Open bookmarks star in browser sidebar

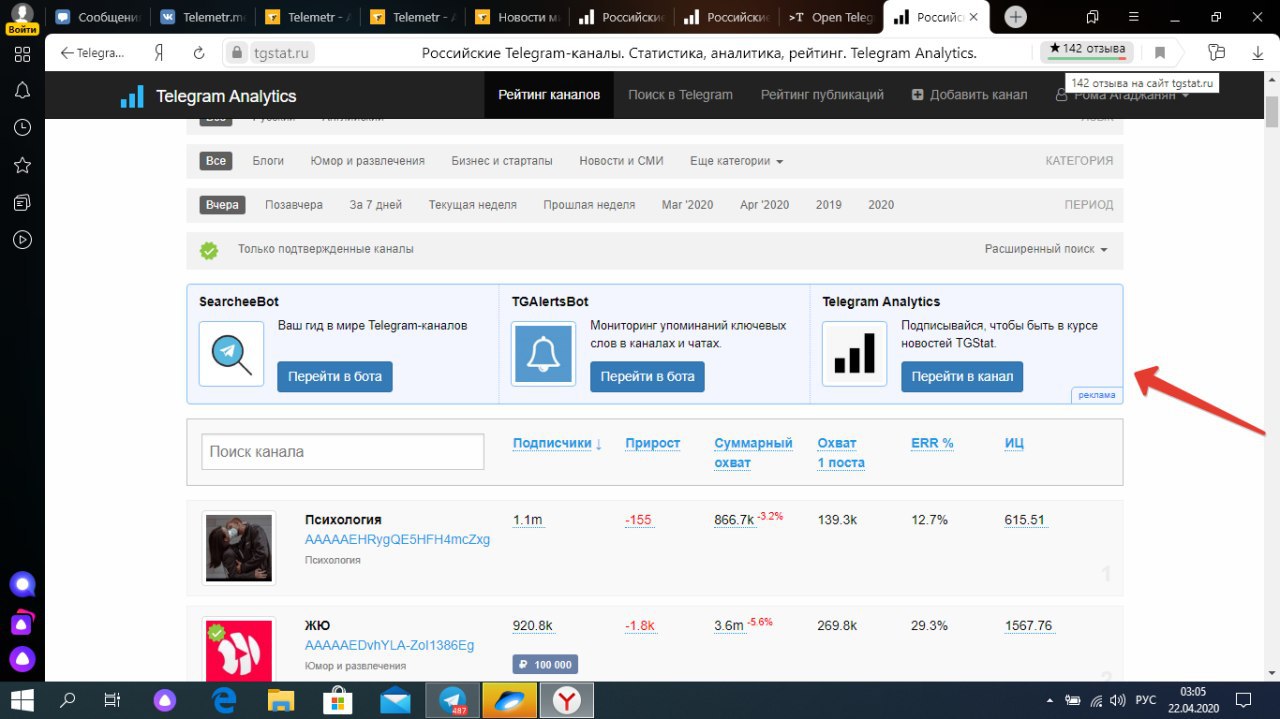[x=22, y=165]
